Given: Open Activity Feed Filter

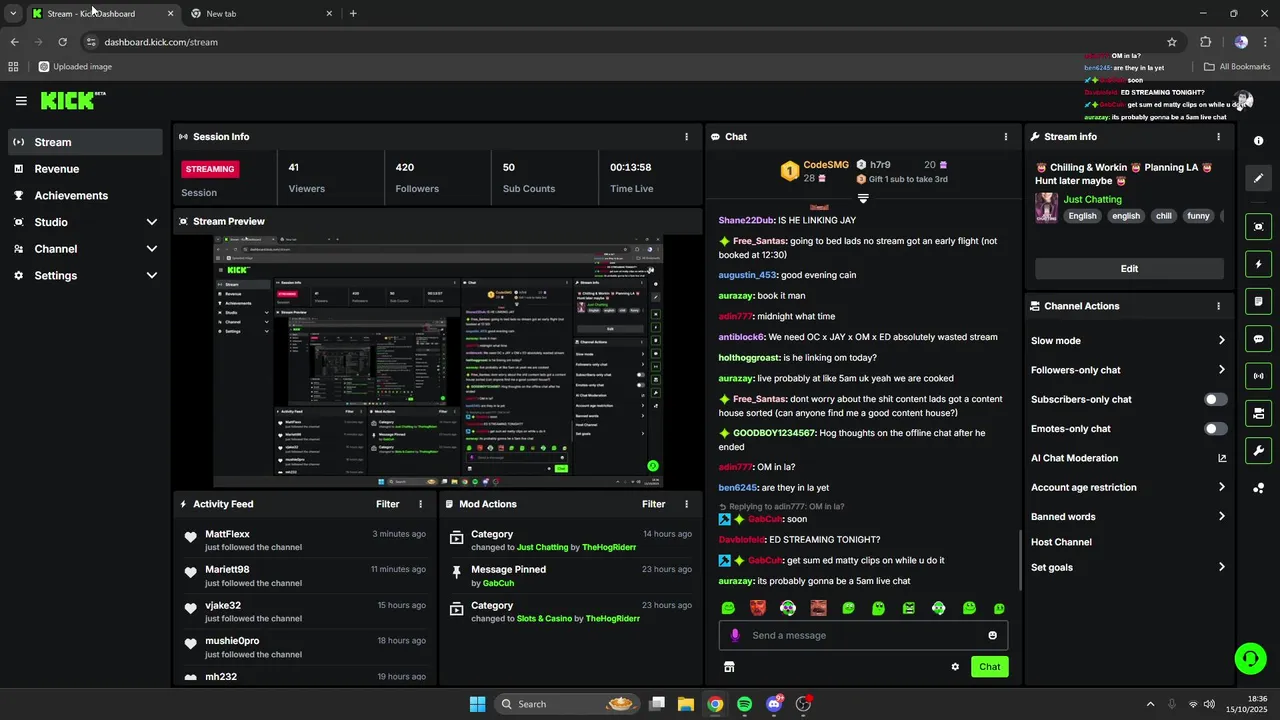Looking at the screenshot, I should click(x=387, y=504).
